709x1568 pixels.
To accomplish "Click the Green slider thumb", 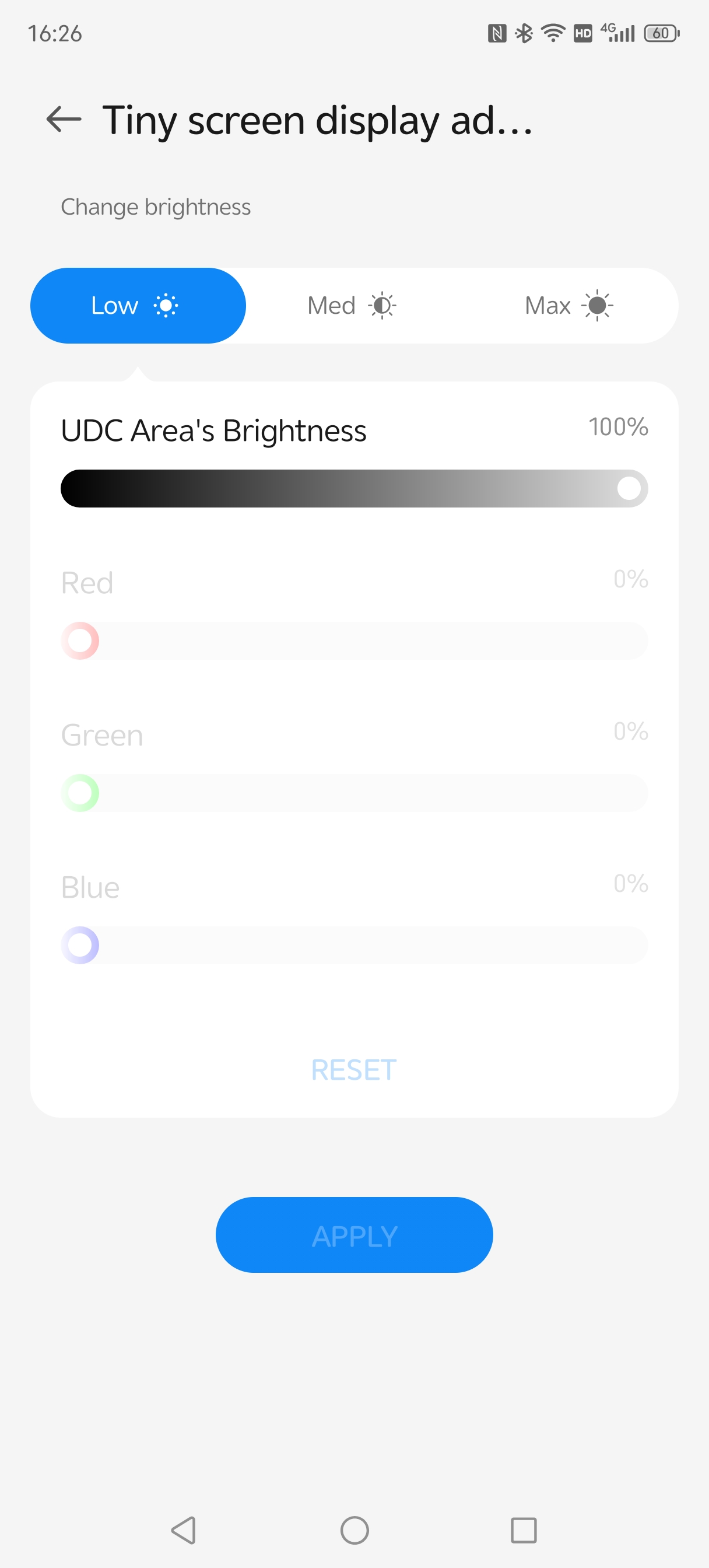I will [x=80, y=793].
